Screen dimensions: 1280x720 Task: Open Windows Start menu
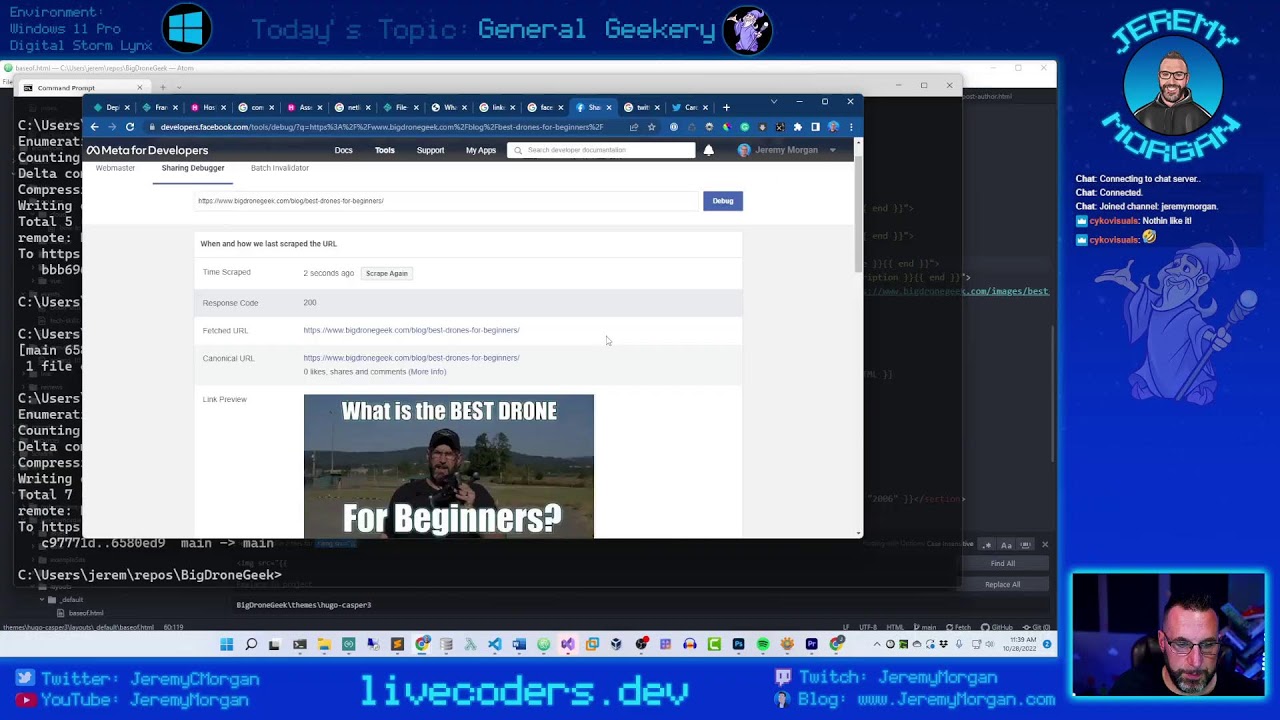click(x=227, y=644)
